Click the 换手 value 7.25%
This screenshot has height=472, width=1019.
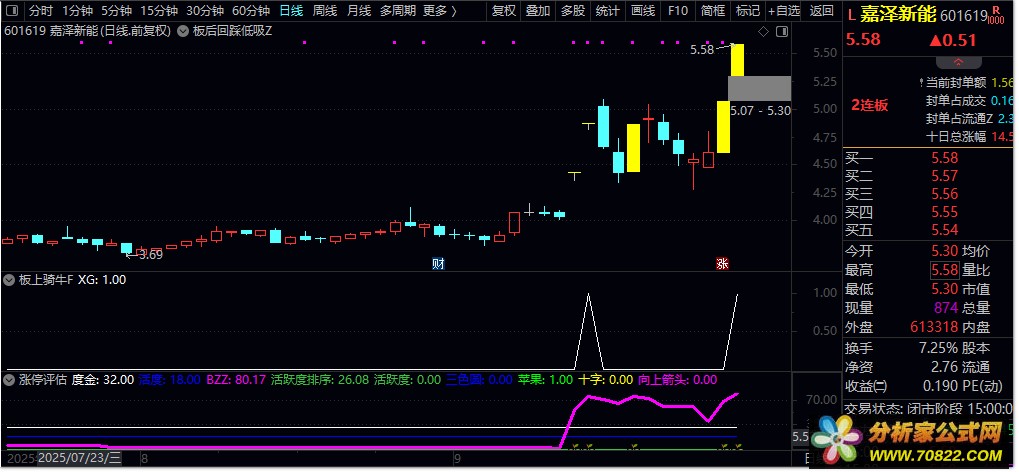(936, 348)
